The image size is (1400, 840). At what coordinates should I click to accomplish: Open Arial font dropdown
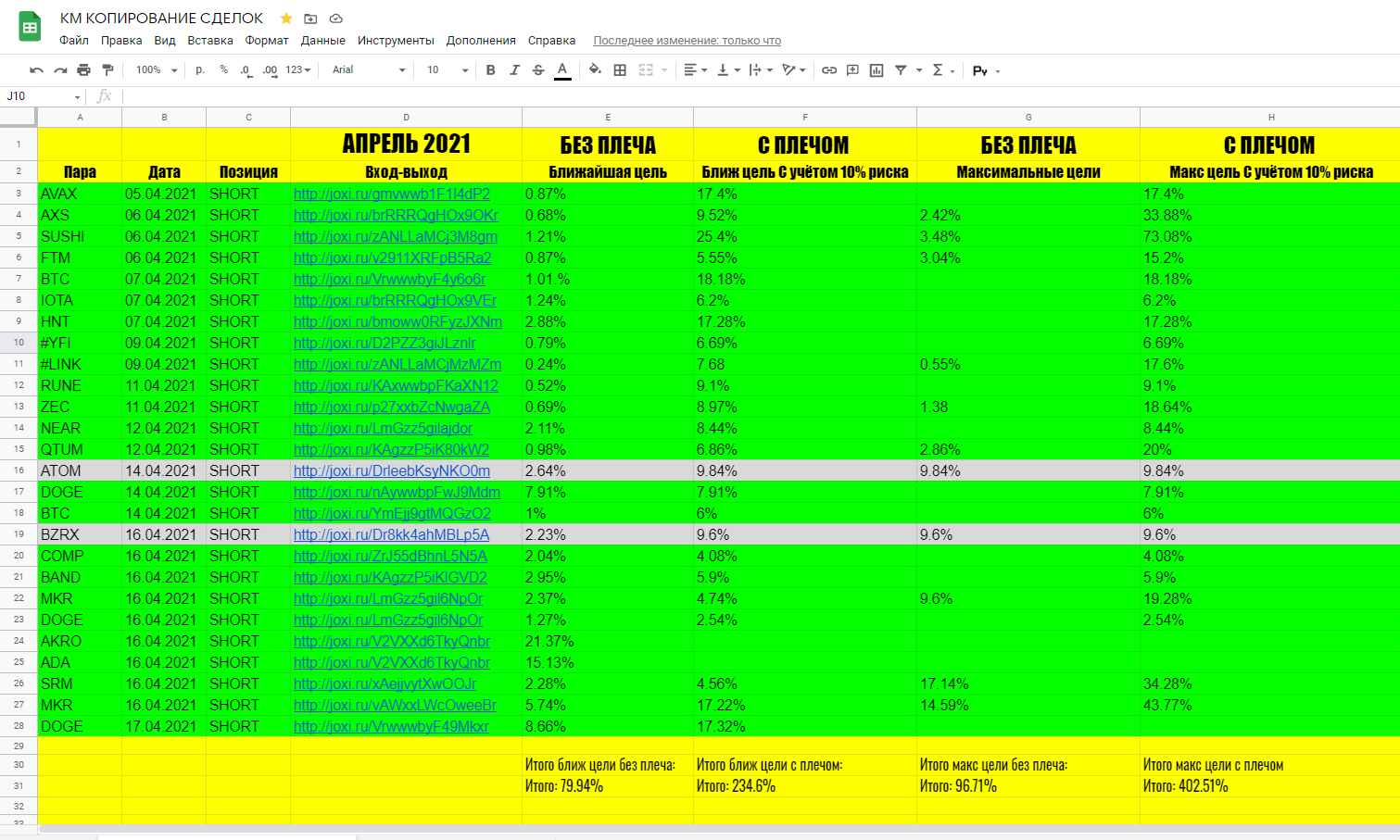coord(369,70)
